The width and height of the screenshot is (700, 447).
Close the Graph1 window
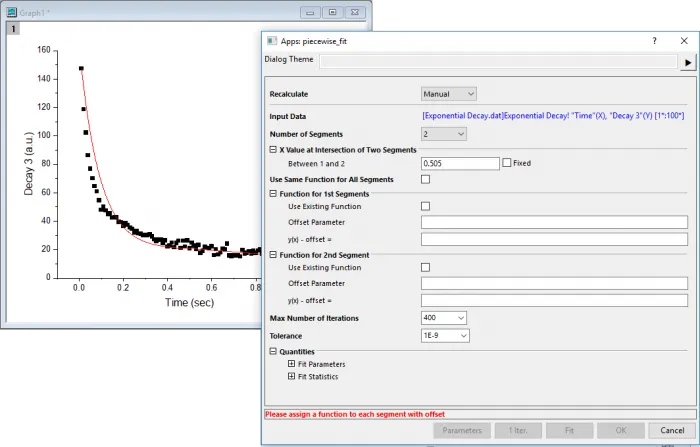click(355, 13)
